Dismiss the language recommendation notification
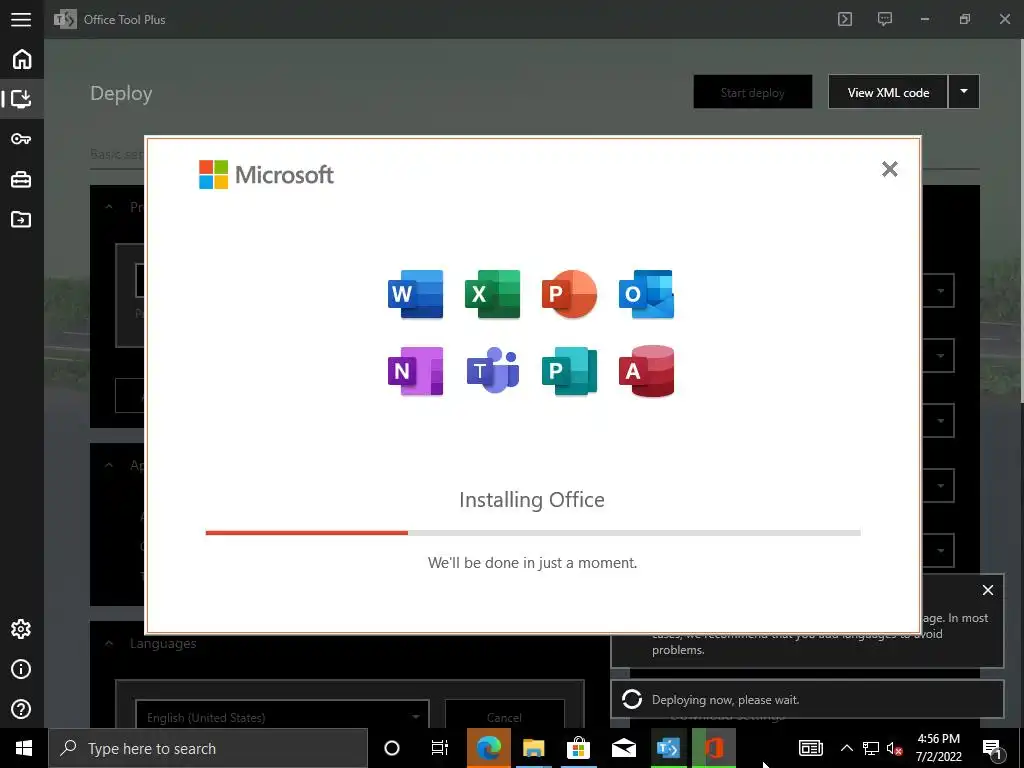The width and height of the screenshot is (1024, 768). 988,590
